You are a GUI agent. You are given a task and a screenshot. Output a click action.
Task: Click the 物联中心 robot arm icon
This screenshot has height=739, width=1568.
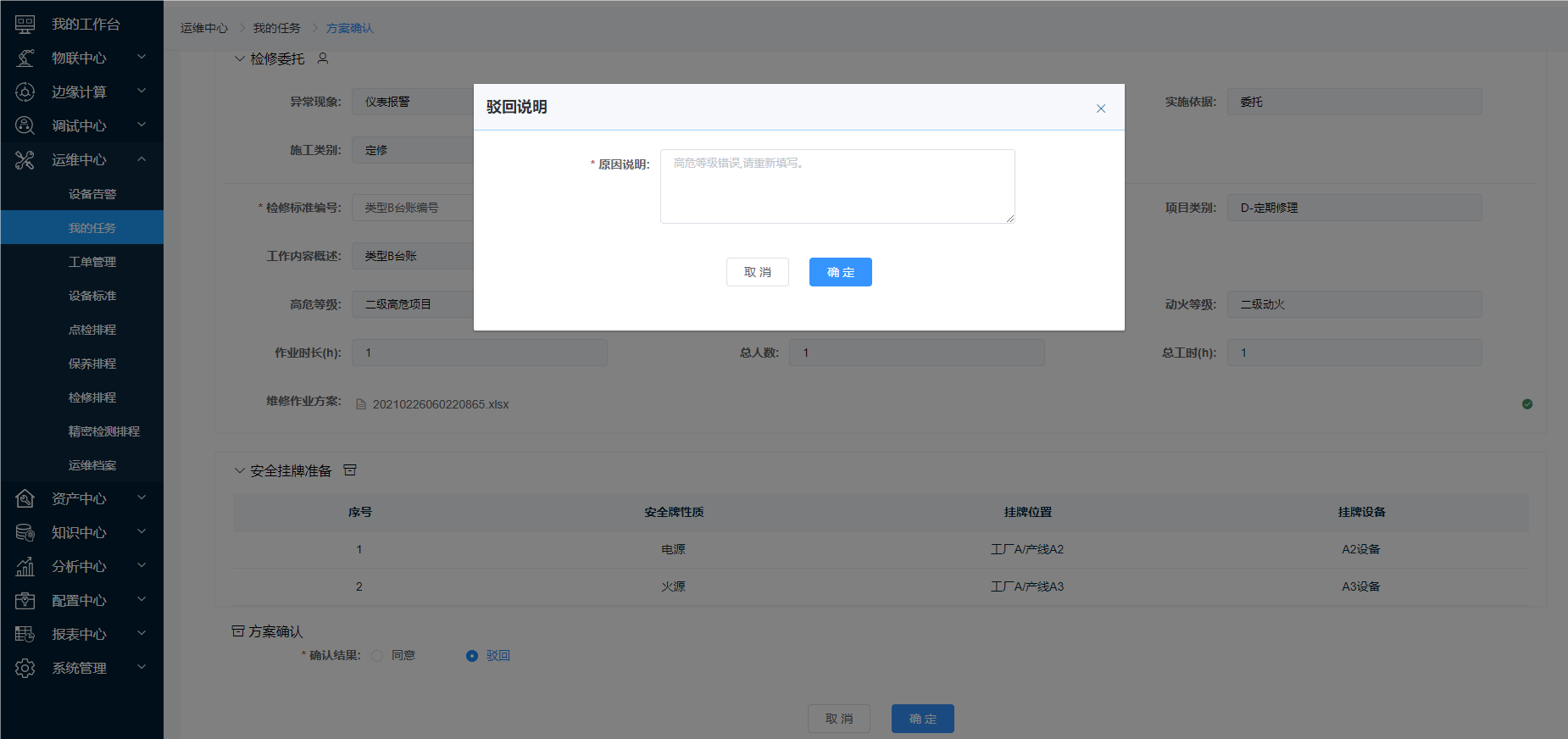click(x=25, y=58)
